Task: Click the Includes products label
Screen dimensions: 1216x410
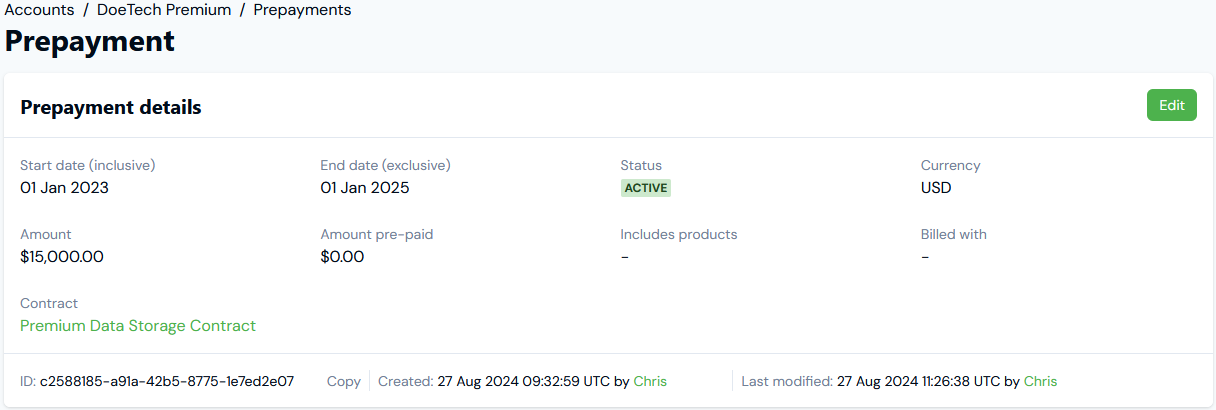Action: click(x=679, y=234)
